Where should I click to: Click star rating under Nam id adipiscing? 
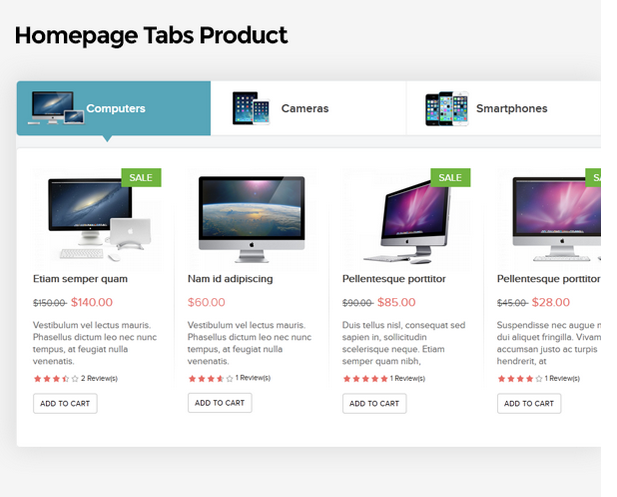tap(211, 379)
